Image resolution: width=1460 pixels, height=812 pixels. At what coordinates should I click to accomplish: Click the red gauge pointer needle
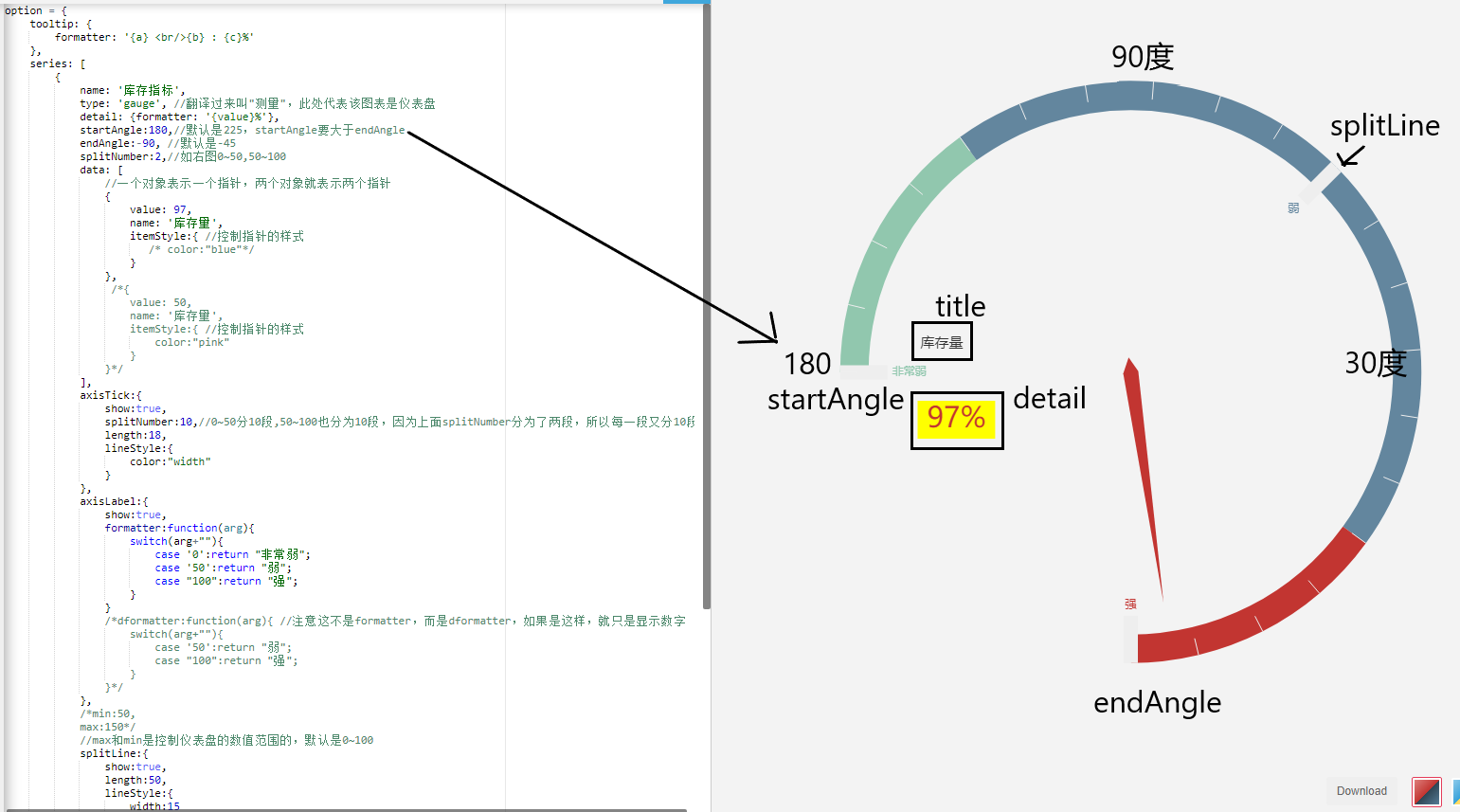point(1145,478)
